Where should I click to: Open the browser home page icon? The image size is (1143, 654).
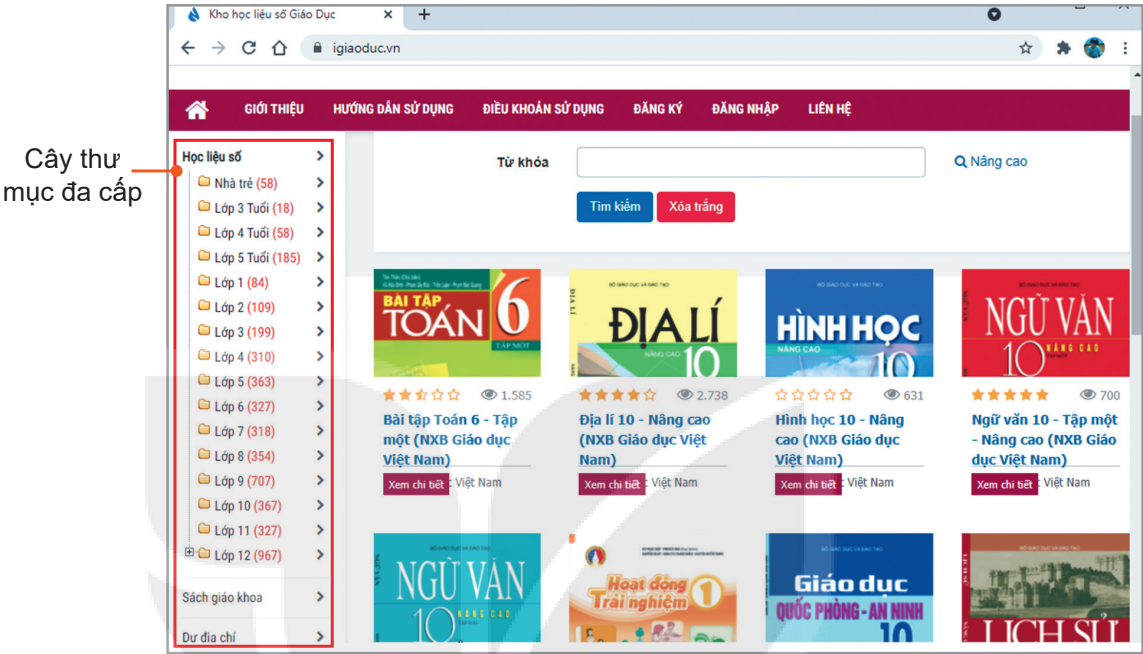[x=279, y=48]
